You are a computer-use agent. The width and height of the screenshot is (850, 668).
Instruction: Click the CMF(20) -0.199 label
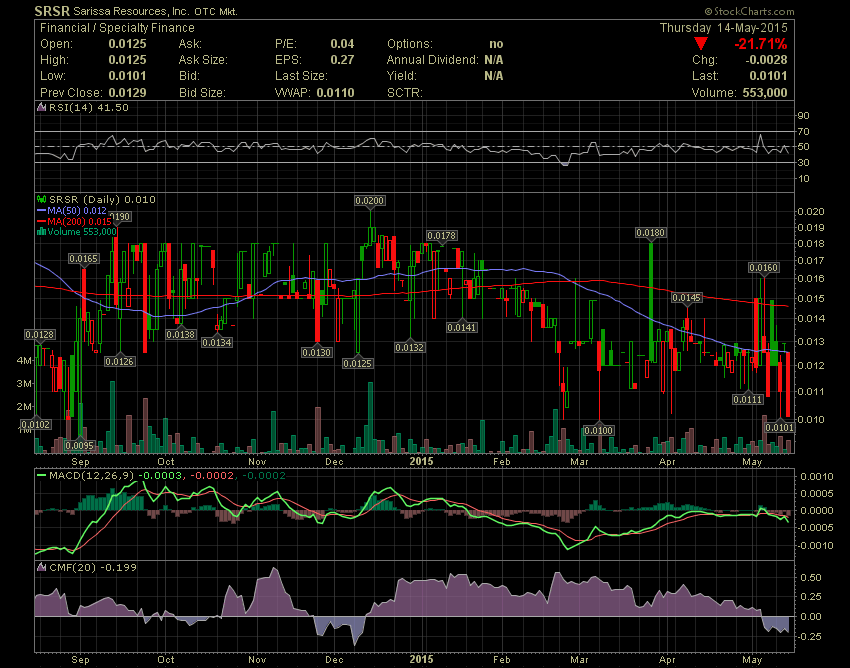93,567
